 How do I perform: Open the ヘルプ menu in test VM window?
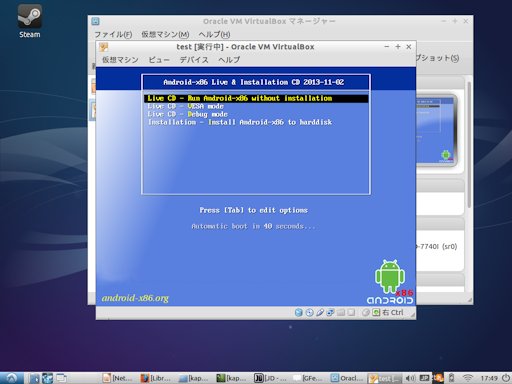click(x=229, y=60)
